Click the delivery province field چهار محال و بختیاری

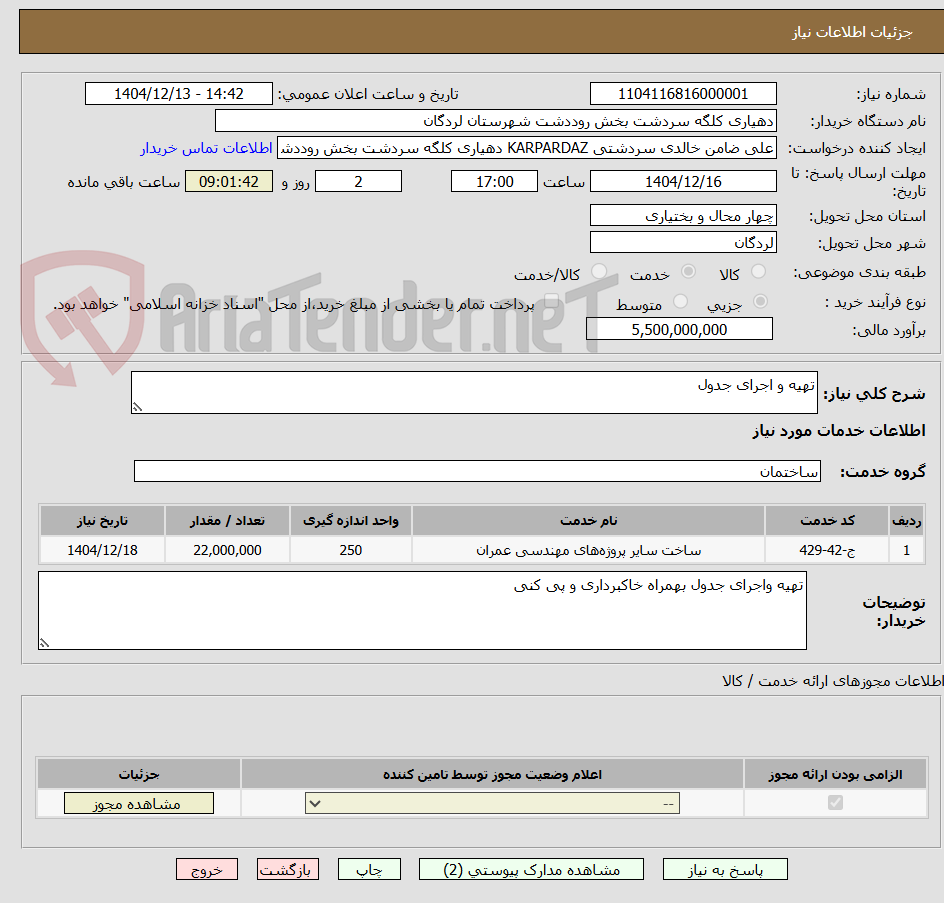[683, 216]
